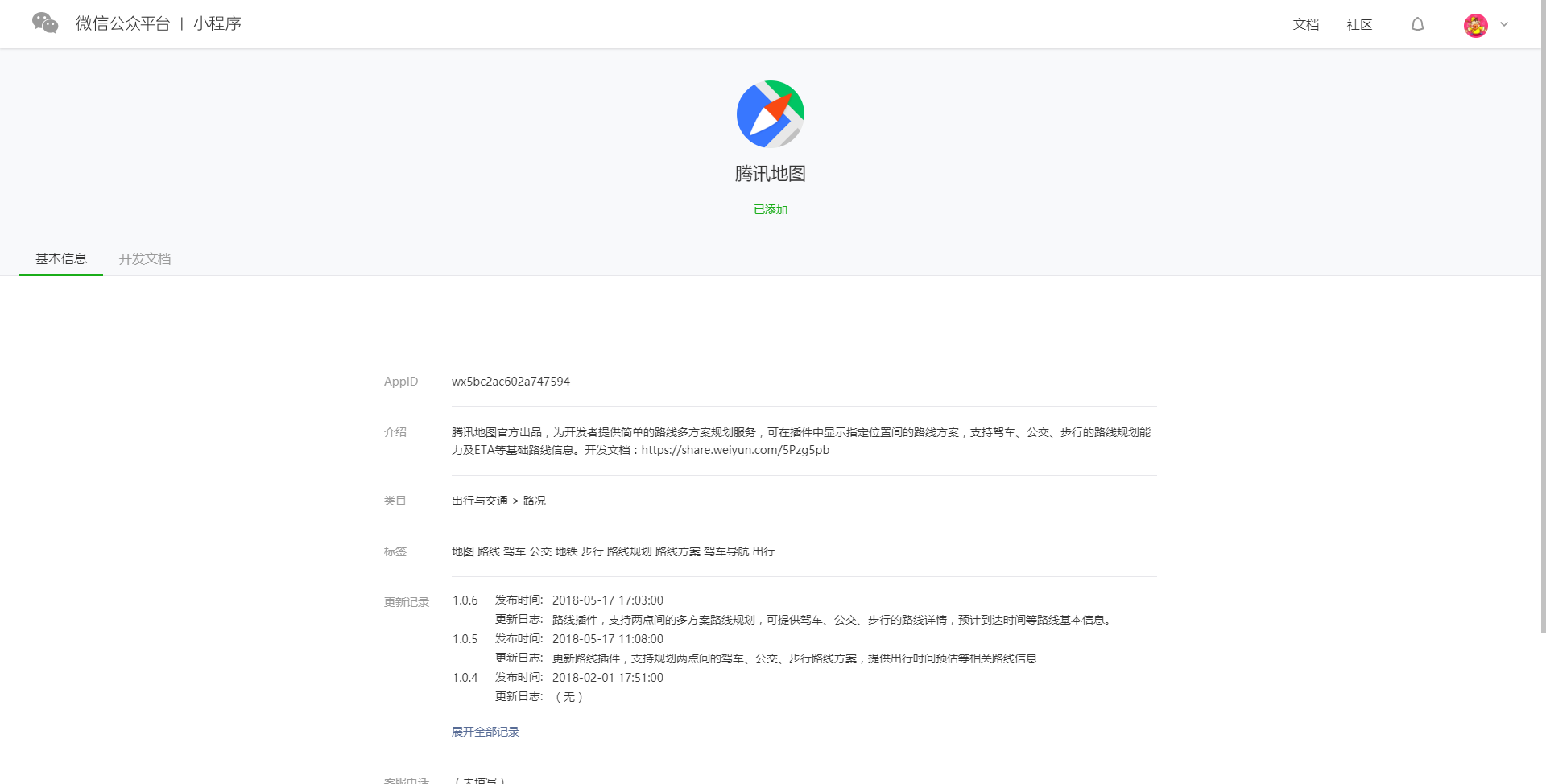Click the user avatar picture
The image size is (1546, 784).
coord(1475,25)
